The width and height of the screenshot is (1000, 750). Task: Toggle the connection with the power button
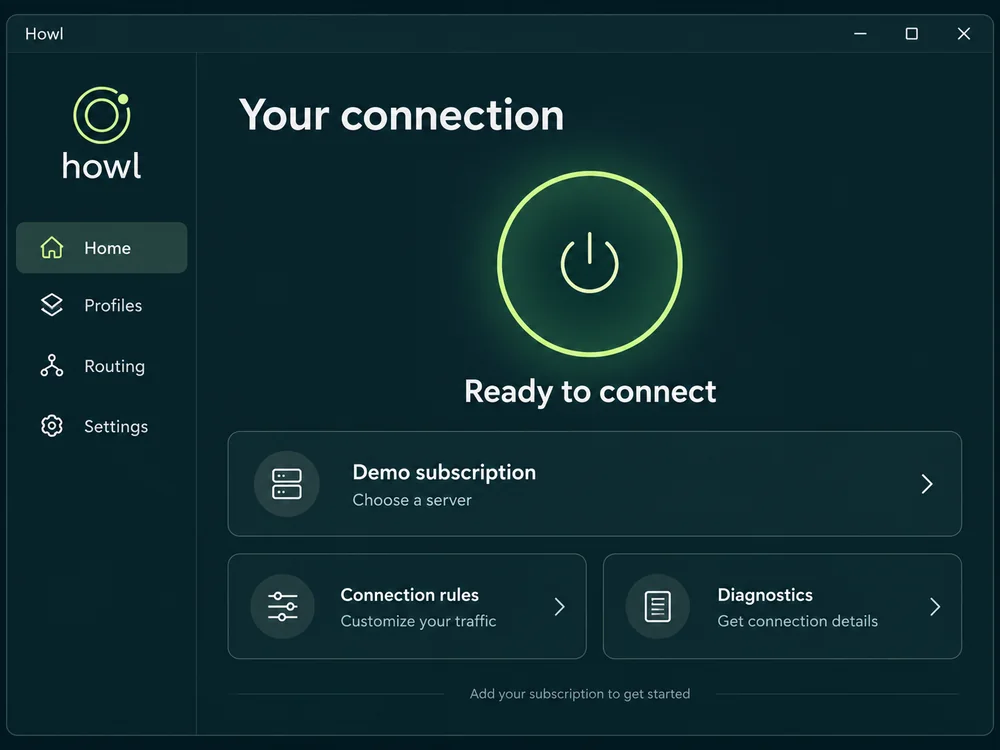(x=590, y=263)
